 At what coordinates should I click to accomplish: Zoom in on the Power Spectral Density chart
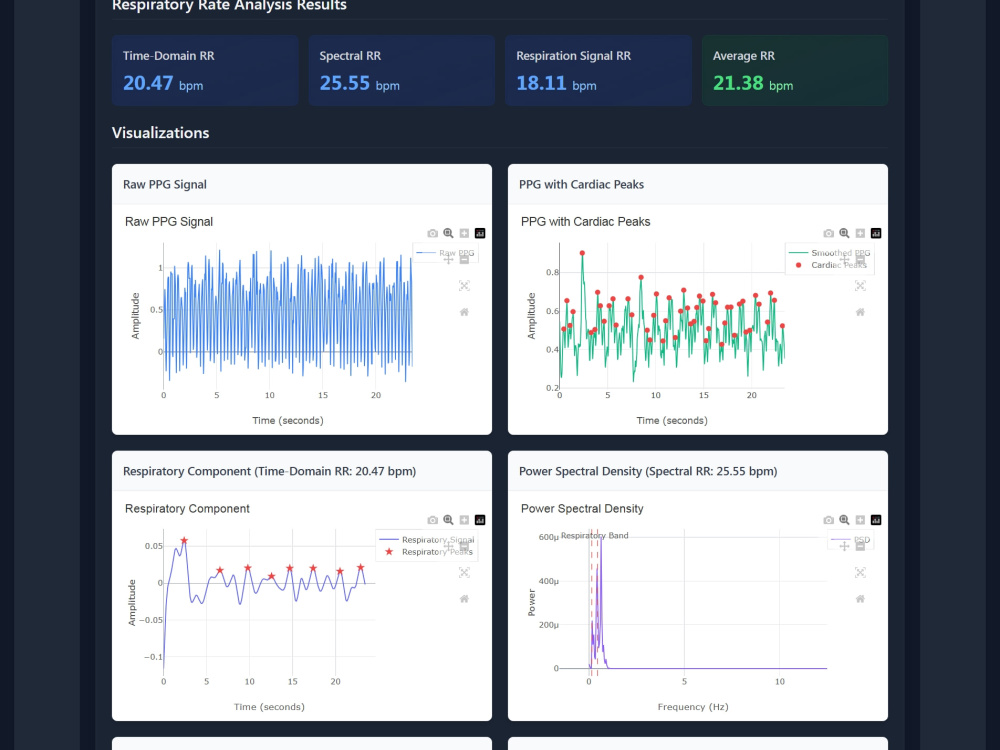pos(860,520)
